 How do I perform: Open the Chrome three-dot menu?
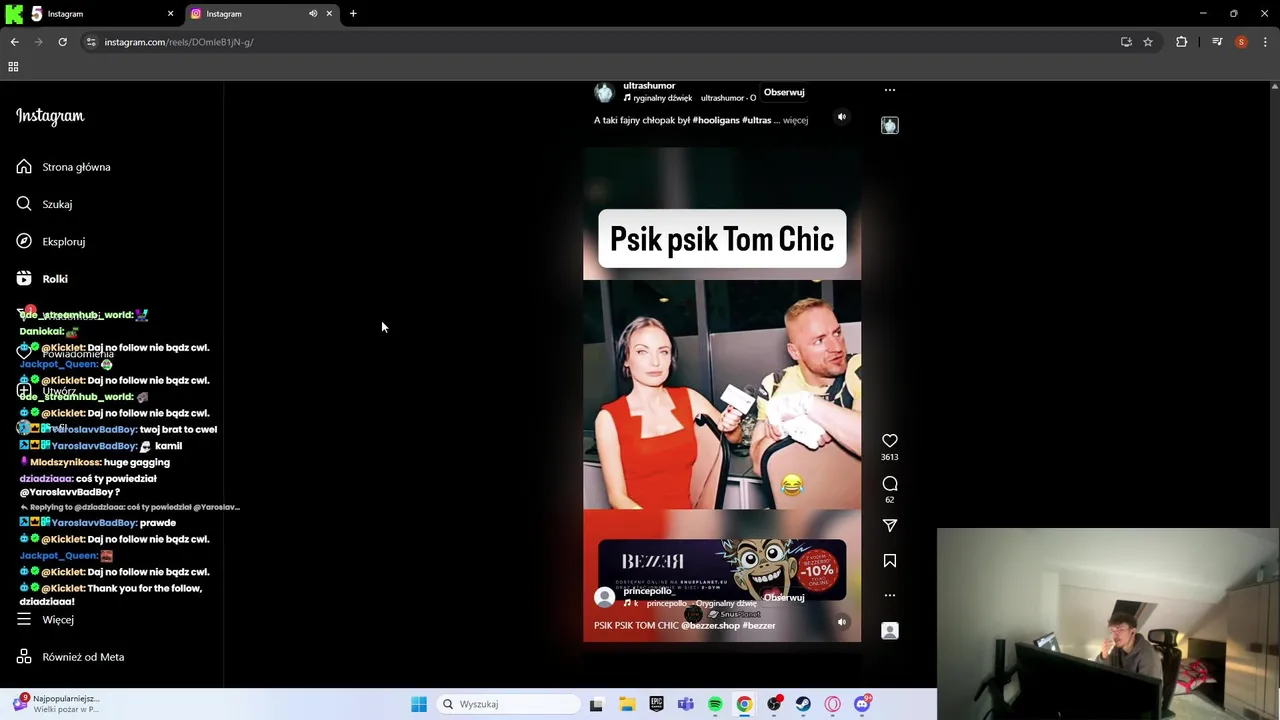coord(1265,42)
